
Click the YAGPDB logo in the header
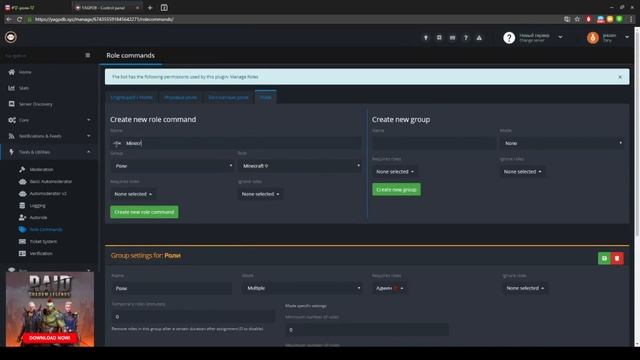click(x=11, y=37)
